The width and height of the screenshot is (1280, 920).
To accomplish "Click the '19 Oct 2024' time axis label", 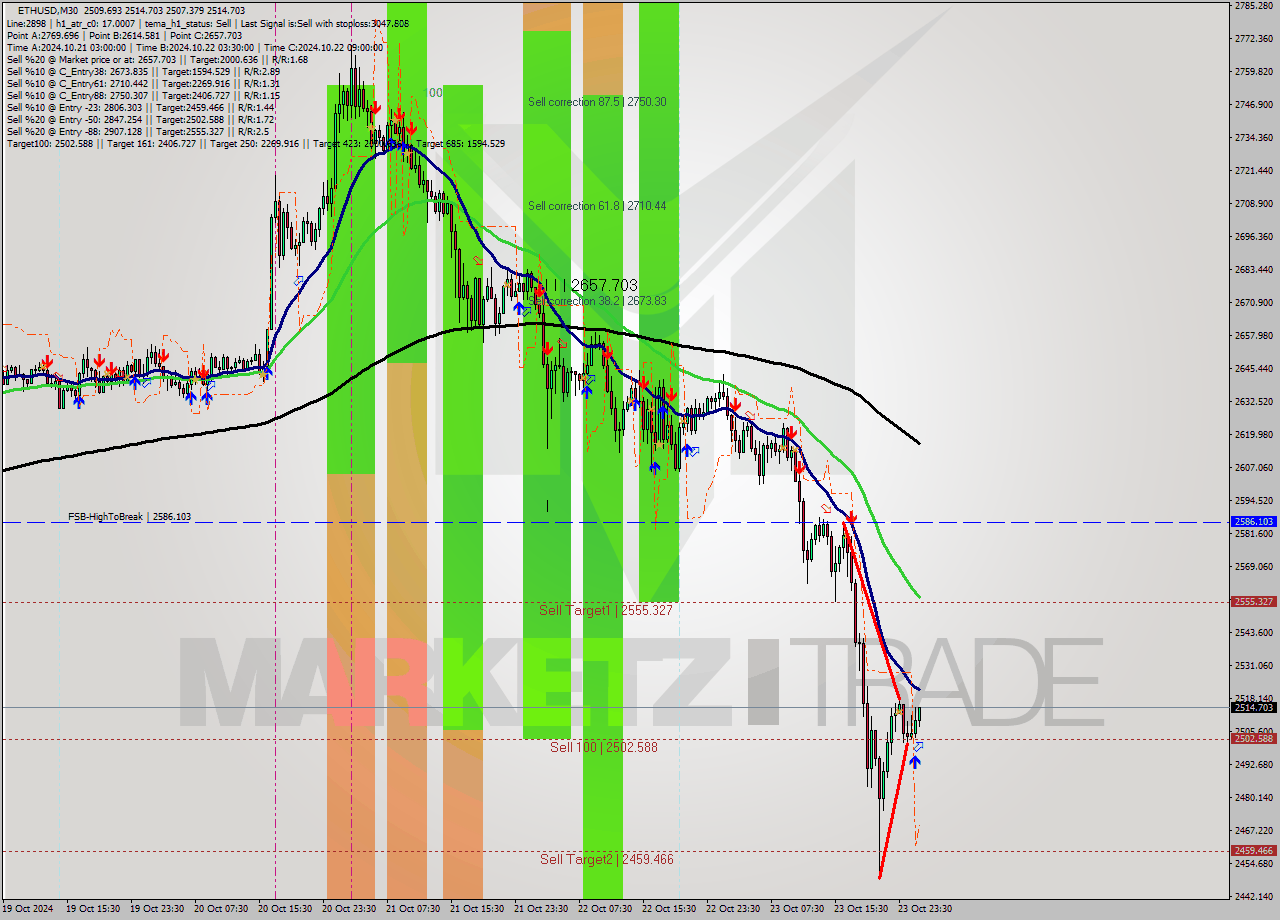I will 27,909.
